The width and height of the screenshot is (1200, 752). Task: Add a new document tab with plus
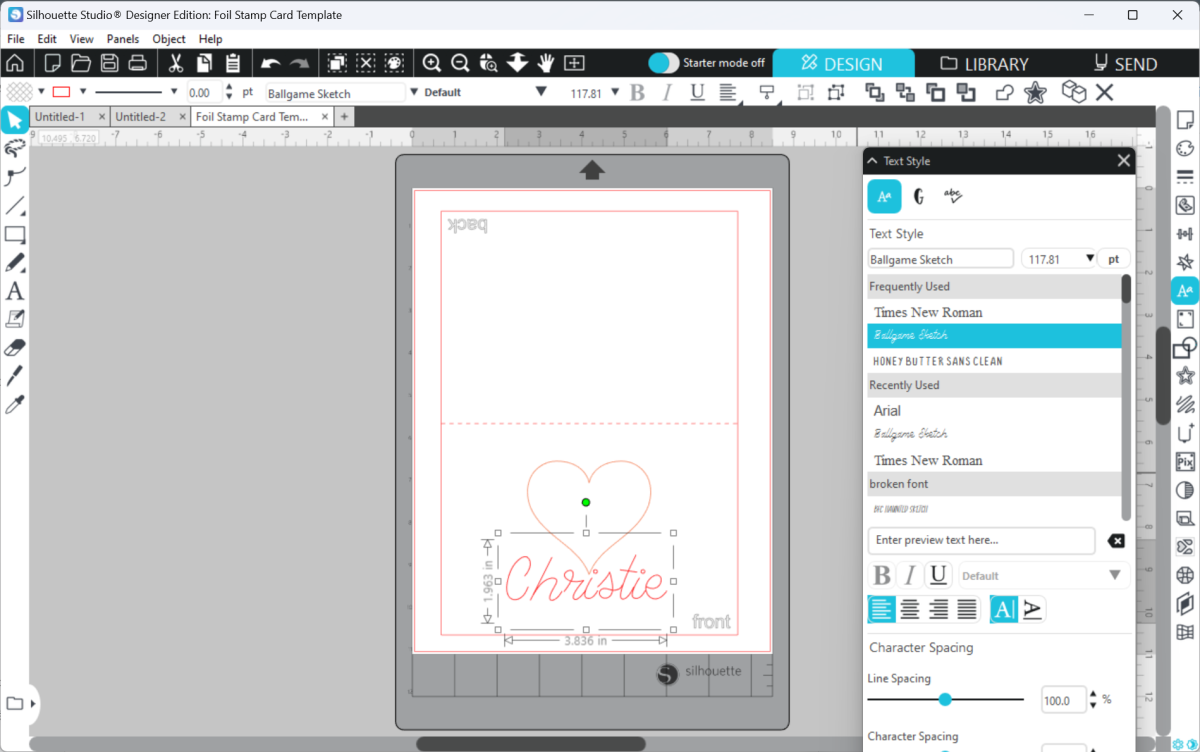pyautogui.click(x=344, y=116)
